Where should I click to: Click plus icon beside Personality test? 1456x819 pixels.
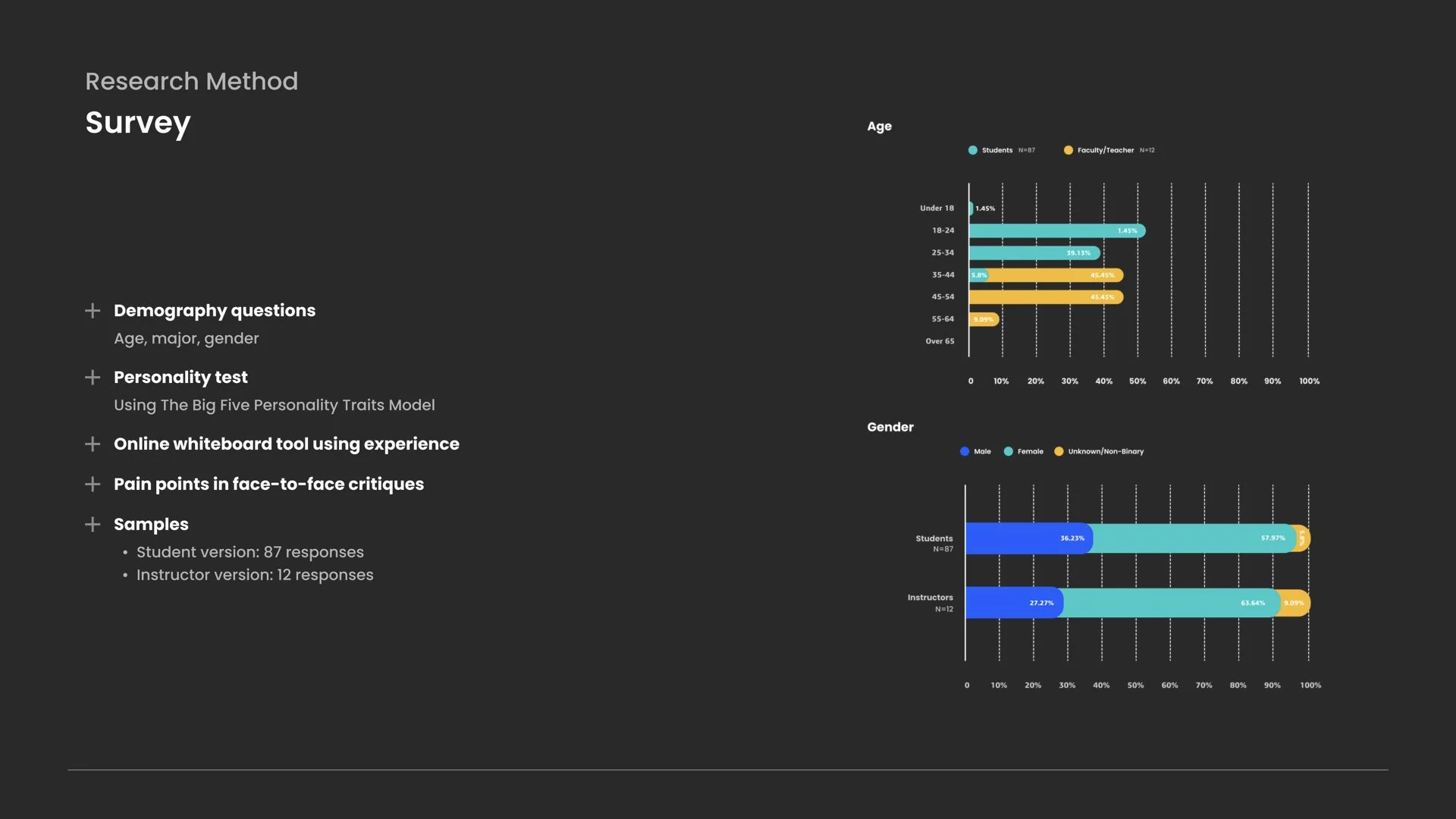tap(93, 378)
